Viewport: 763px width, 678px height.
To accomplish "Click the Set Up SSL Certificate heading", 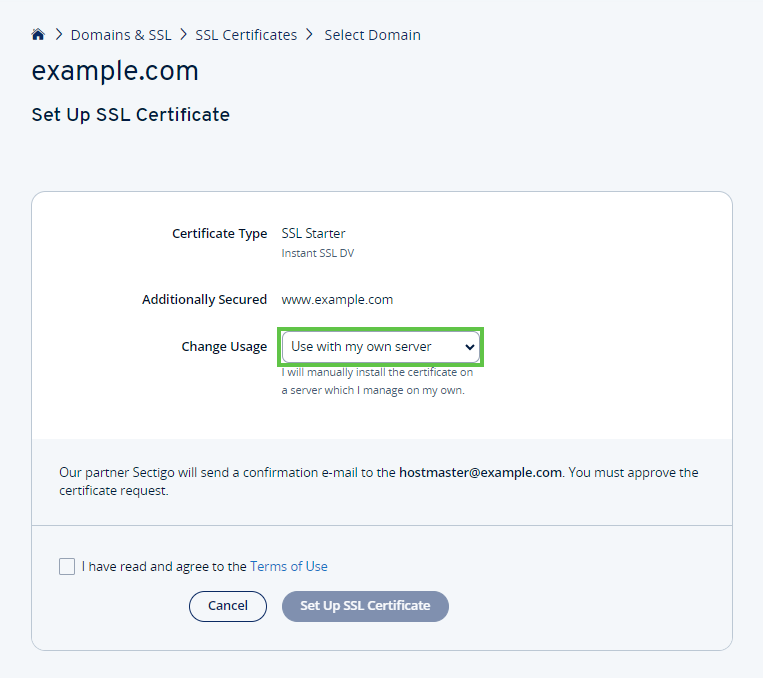I will [131, 115].
